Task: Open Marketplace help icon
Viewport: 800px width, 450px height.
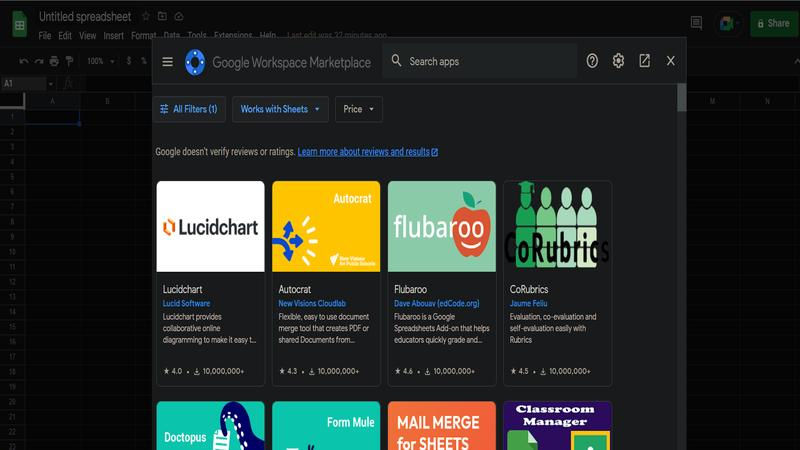Action: [x=592, y=61]
